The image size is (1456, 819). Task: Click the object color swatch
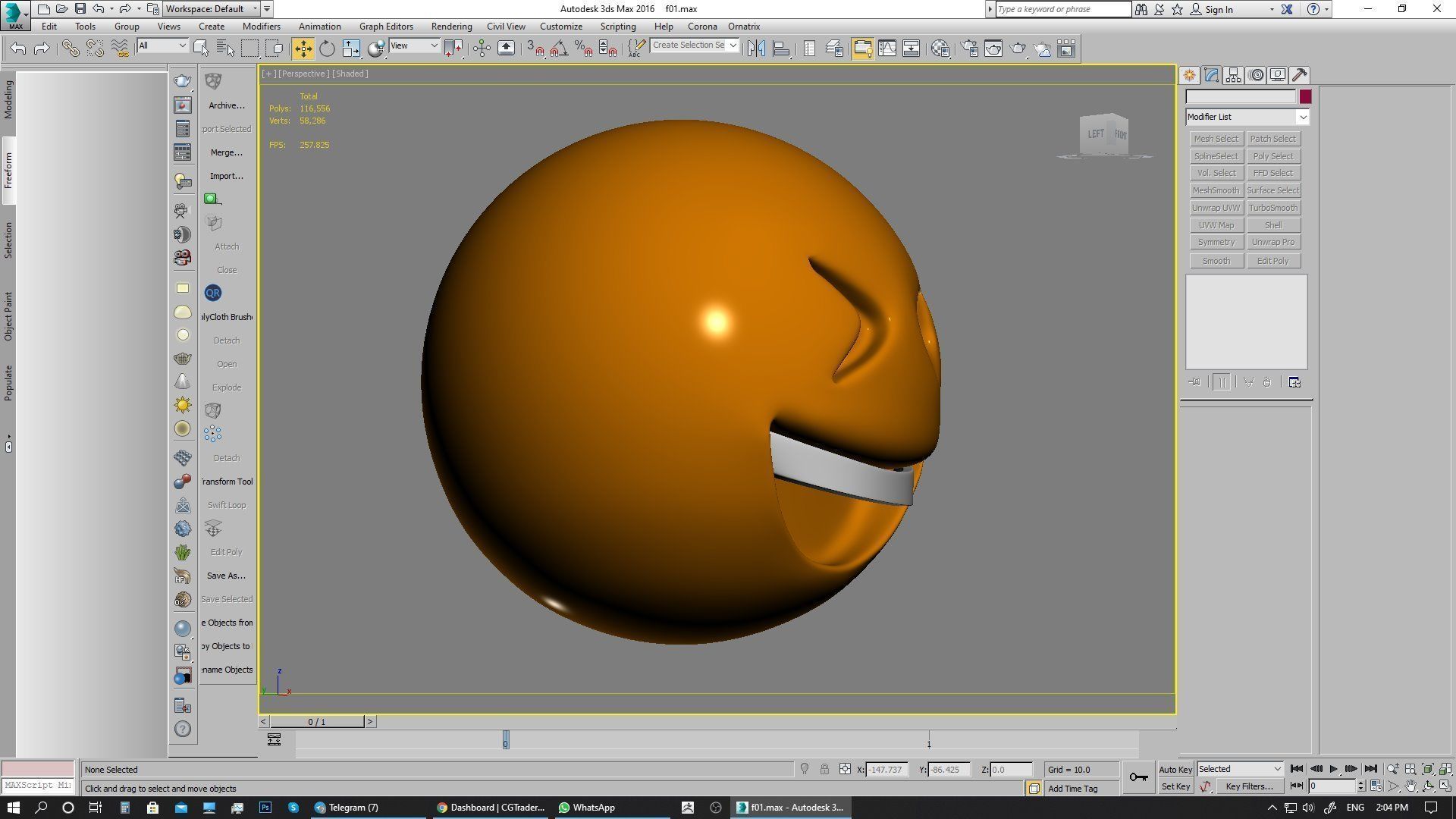[x=1305, y=97]
